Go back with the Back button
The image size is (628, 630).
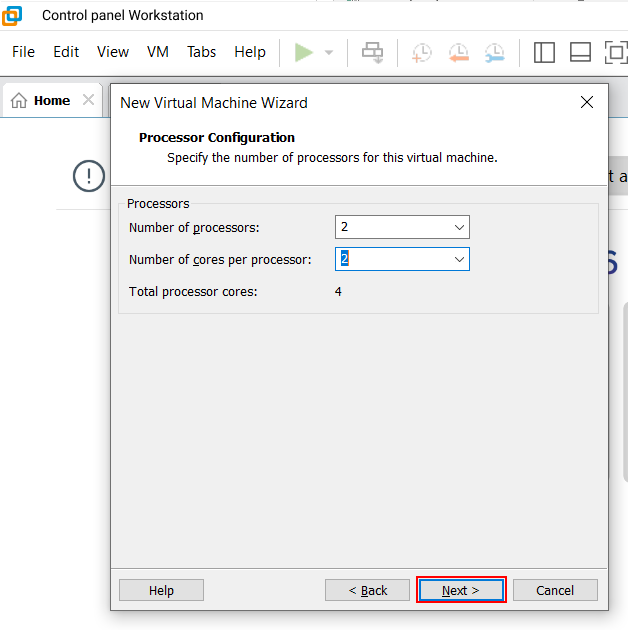(367, 590)
